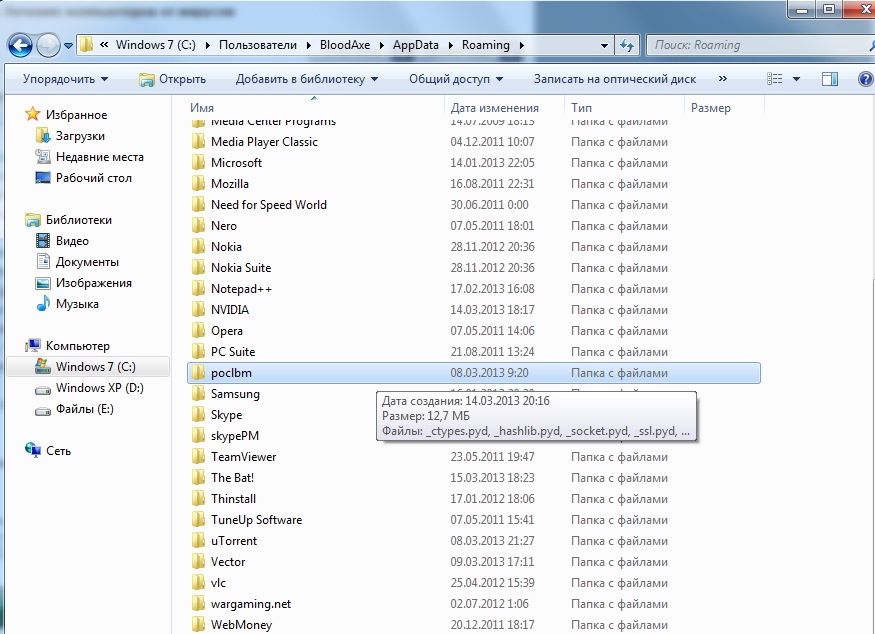Screen dimensions: 875x634
Task: Focus the 'Поиск: Roaming' search box
Action: coord(759,45)
